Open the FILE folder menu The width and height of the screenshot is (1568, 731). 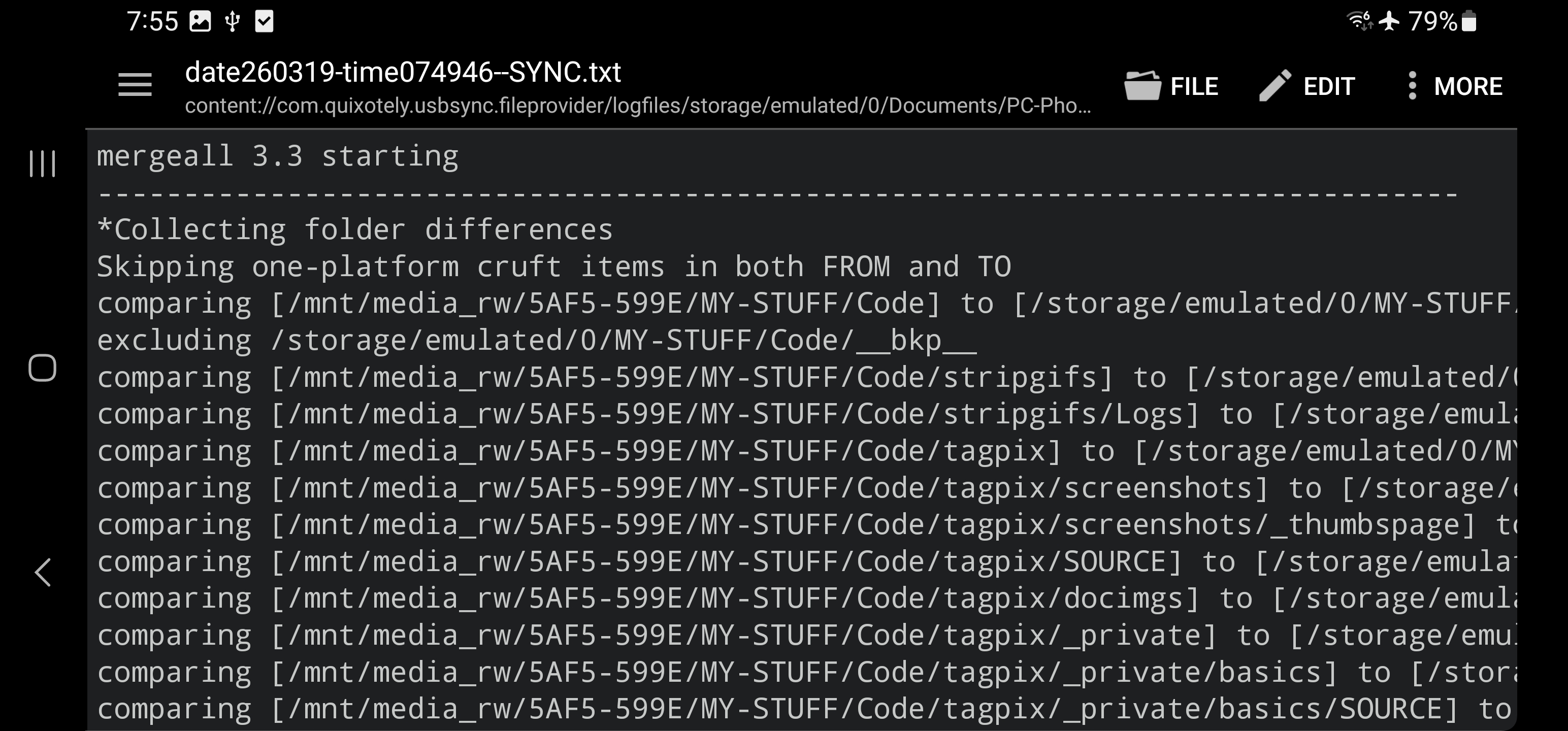1171,86
